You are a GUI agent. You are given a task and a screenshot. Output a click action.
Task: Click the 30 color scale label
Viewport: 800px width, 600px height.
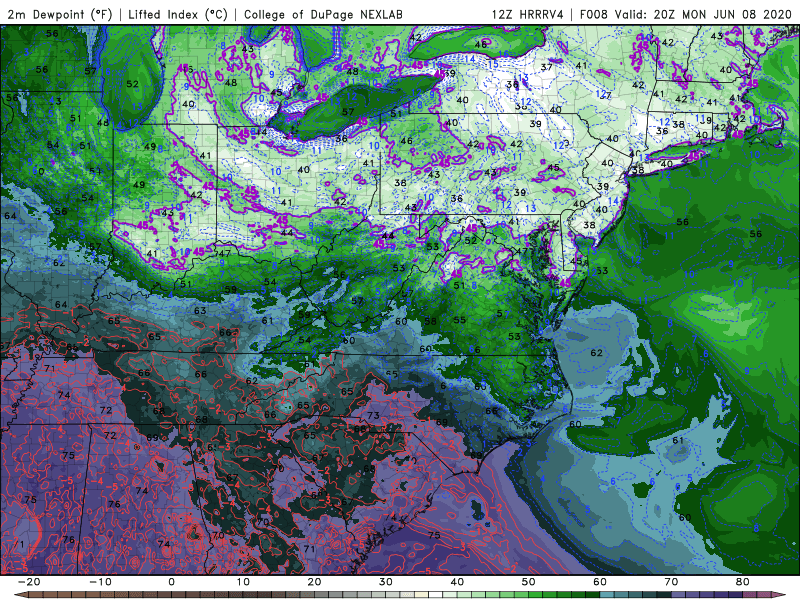click(x=386, y=582)
